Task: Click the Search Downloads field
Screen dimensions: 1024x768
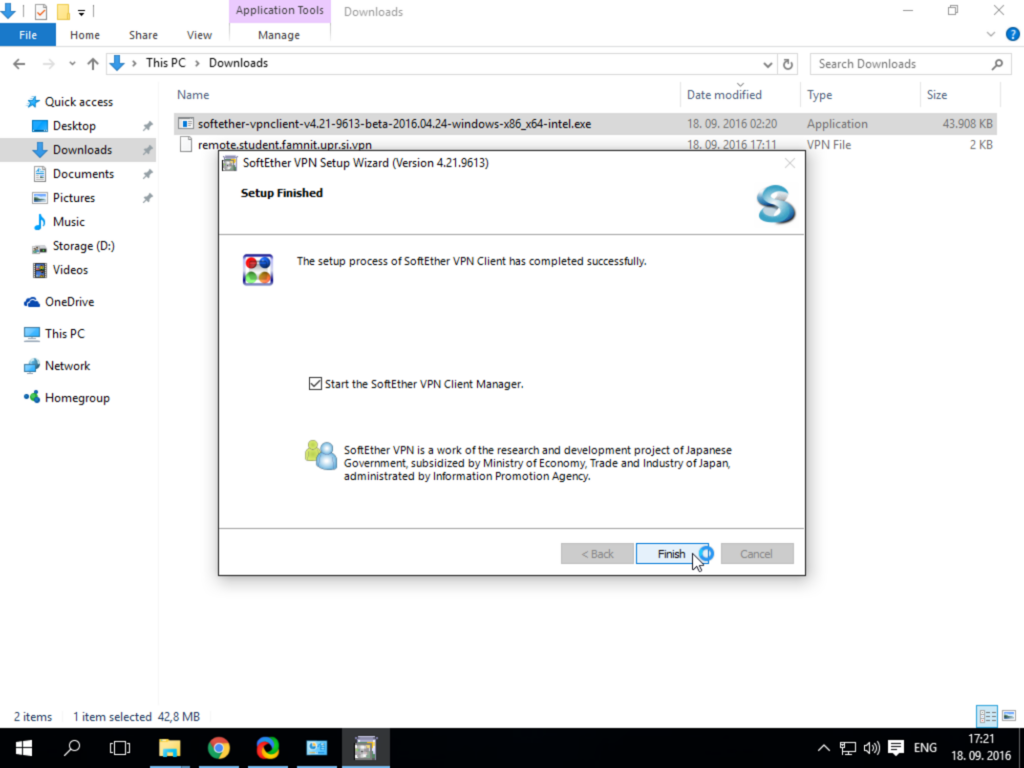Action: tap(908, 64)
